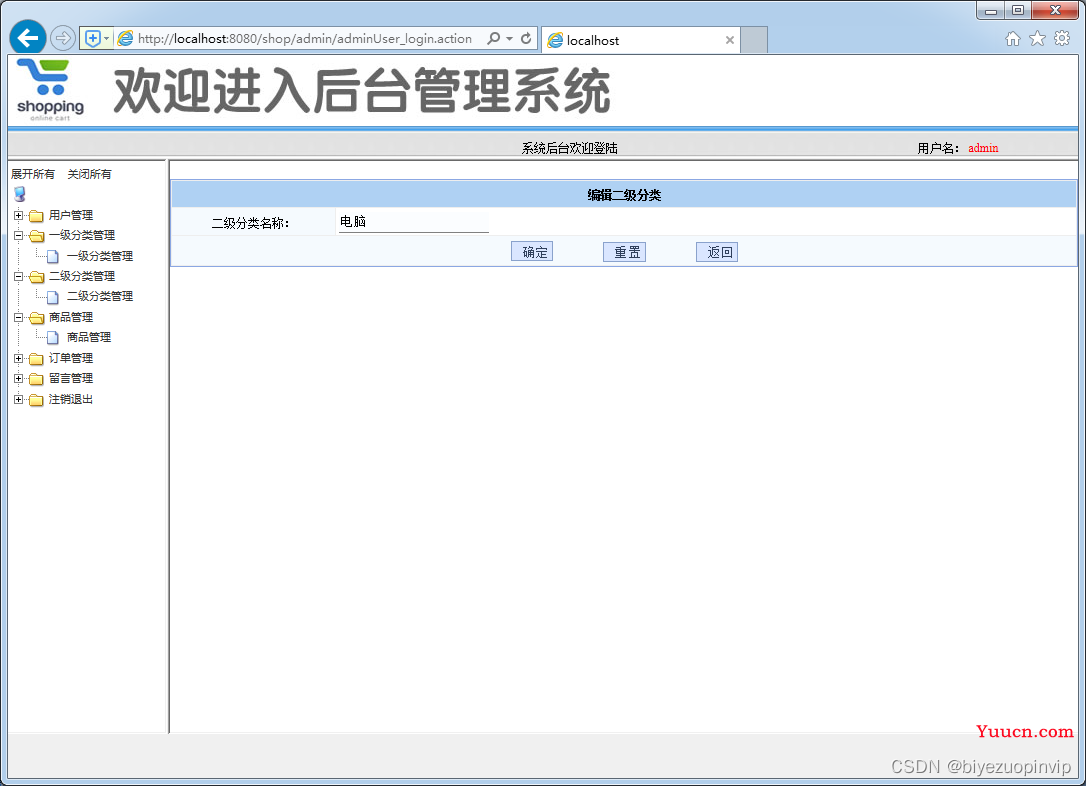Viewport: 1086px width, 786px height.
Task: Click the 订单管理 folder icon
Action: pyautogui.click(x=36, y=359)
